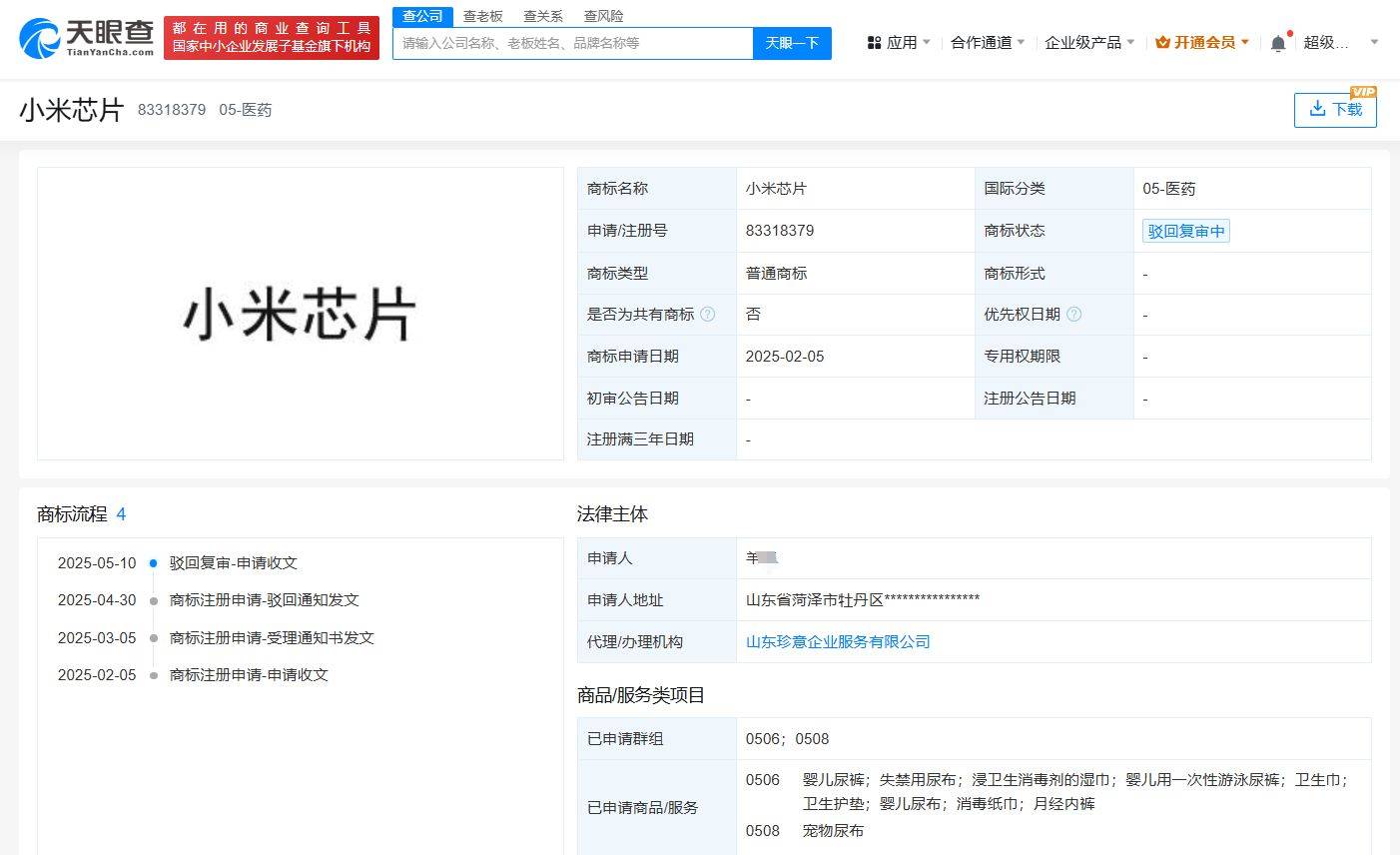The image size is (1400, 855).
Task: Open the user account dropdown arrow
Action: [x=1374, y=43]
